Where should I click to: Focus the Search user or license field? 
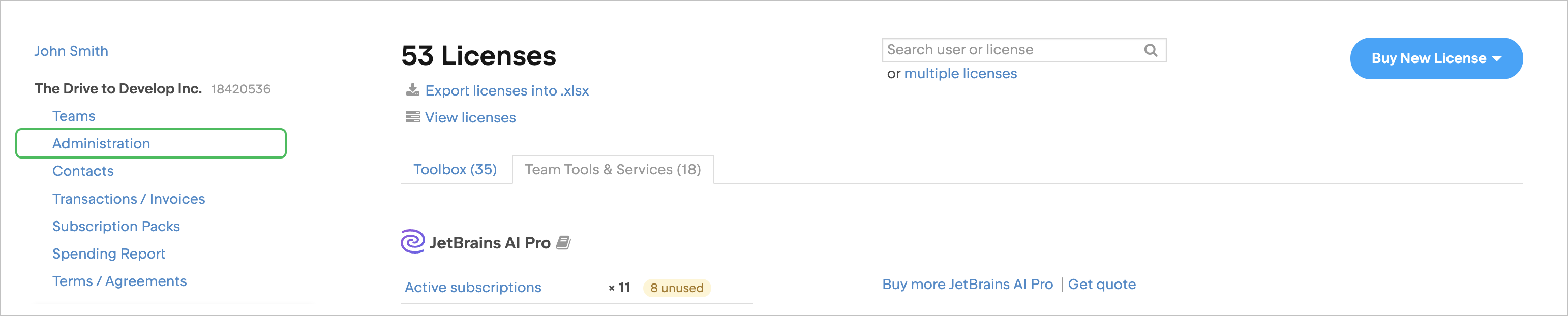(1010, 50)
